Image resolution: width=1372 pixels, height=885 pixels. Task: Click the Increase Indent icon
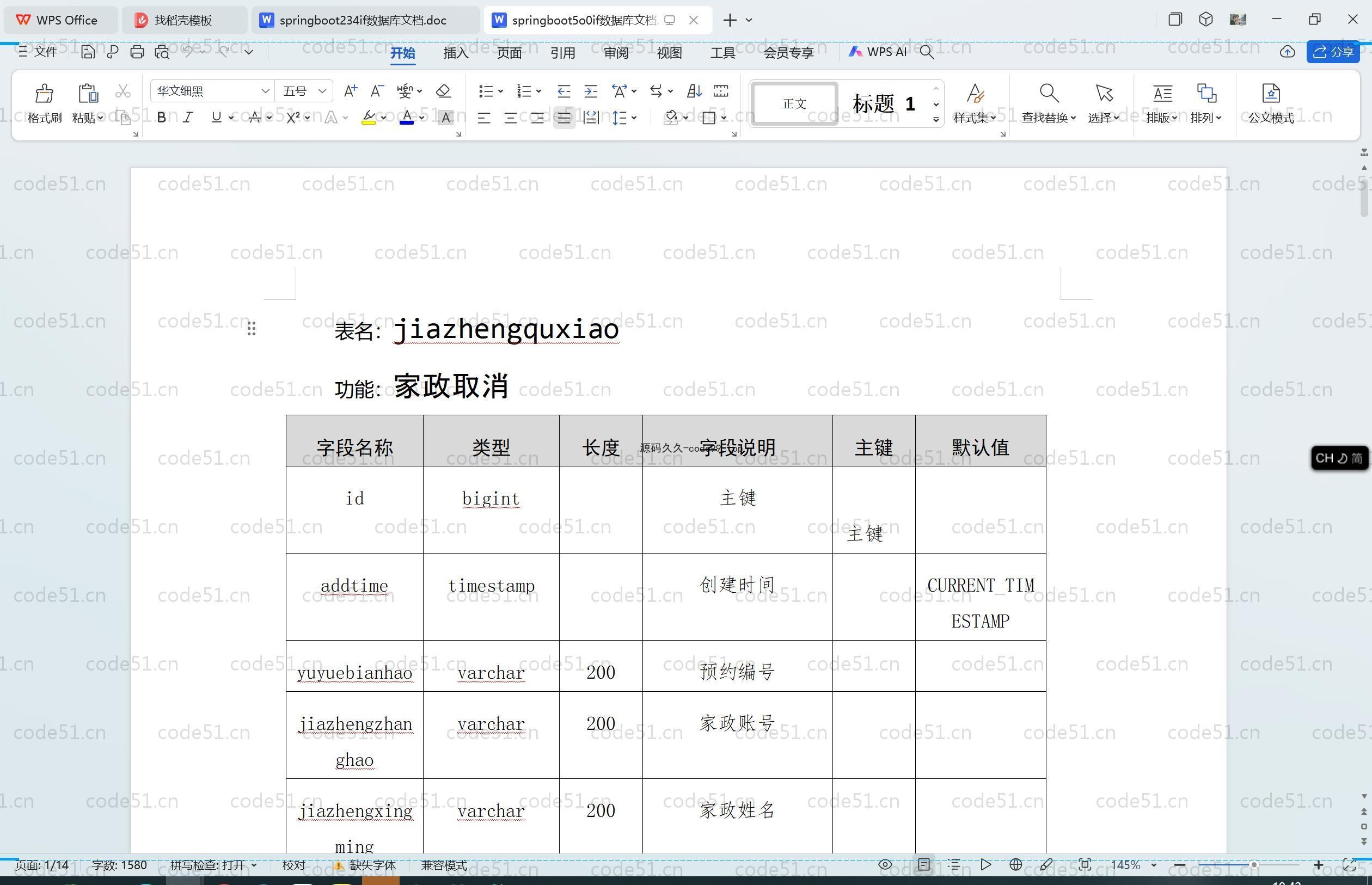(590, 91)
